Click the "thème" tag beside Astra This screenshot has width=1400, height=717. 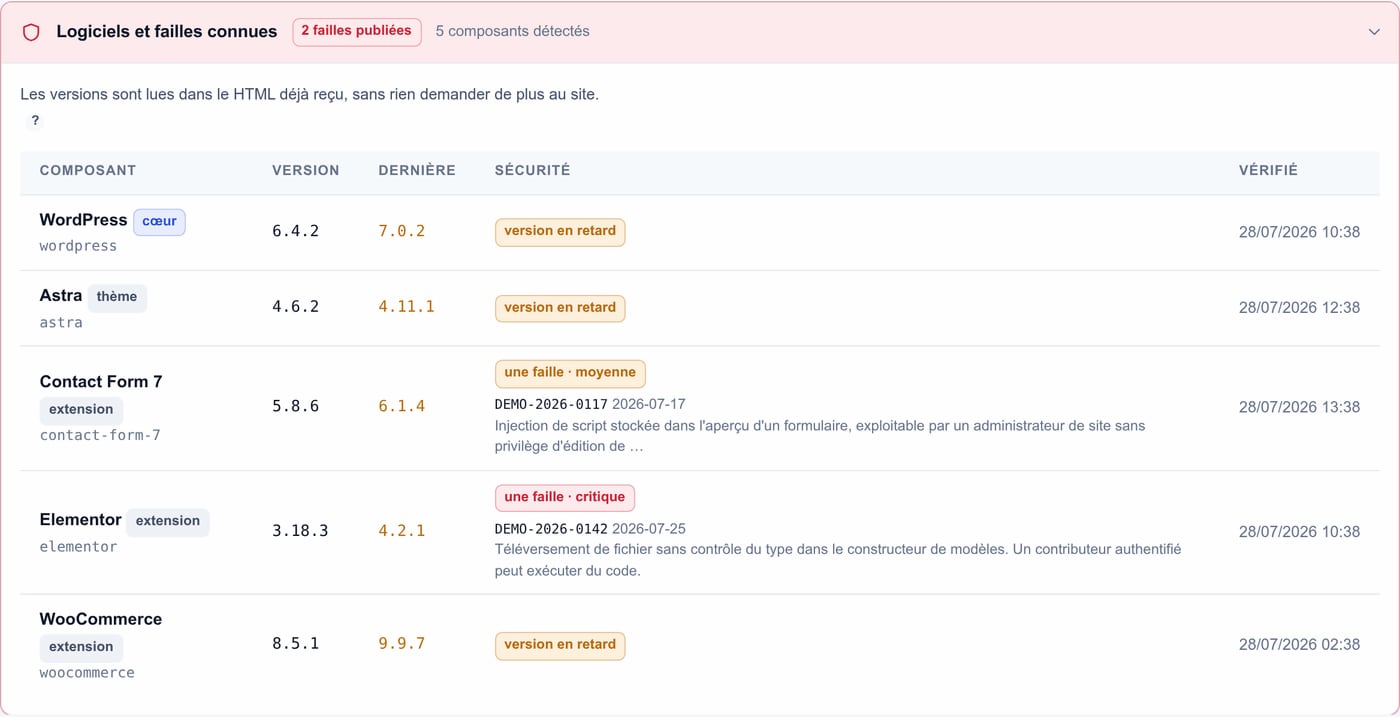pyautogui.click(x=117, y=298)
